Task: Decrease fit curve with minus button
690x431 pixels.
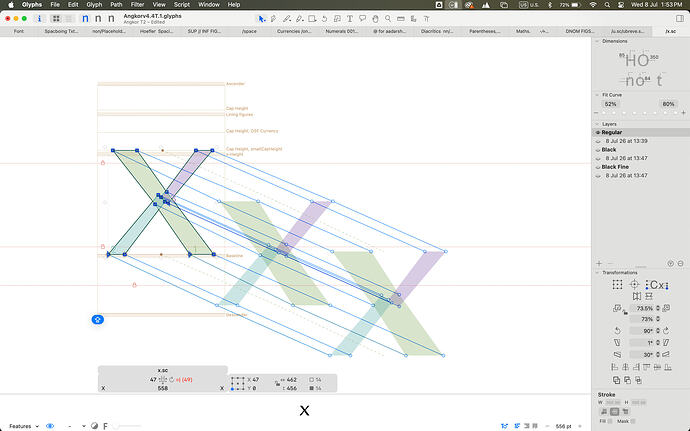Action: [596, 113]
